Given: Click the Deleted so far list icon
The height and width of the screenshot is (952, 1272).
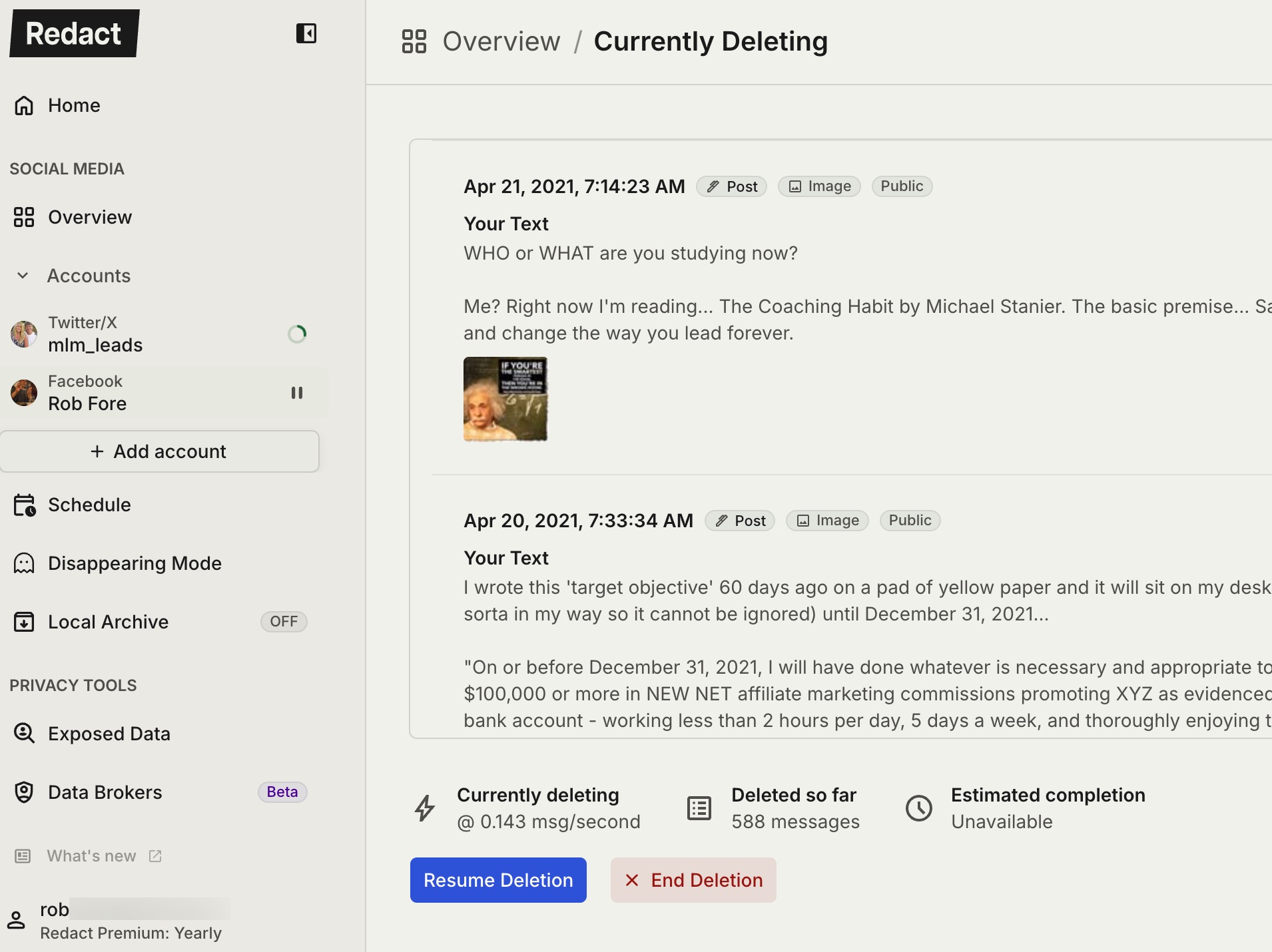Looking at the screenshot, I should pos(699,808).
